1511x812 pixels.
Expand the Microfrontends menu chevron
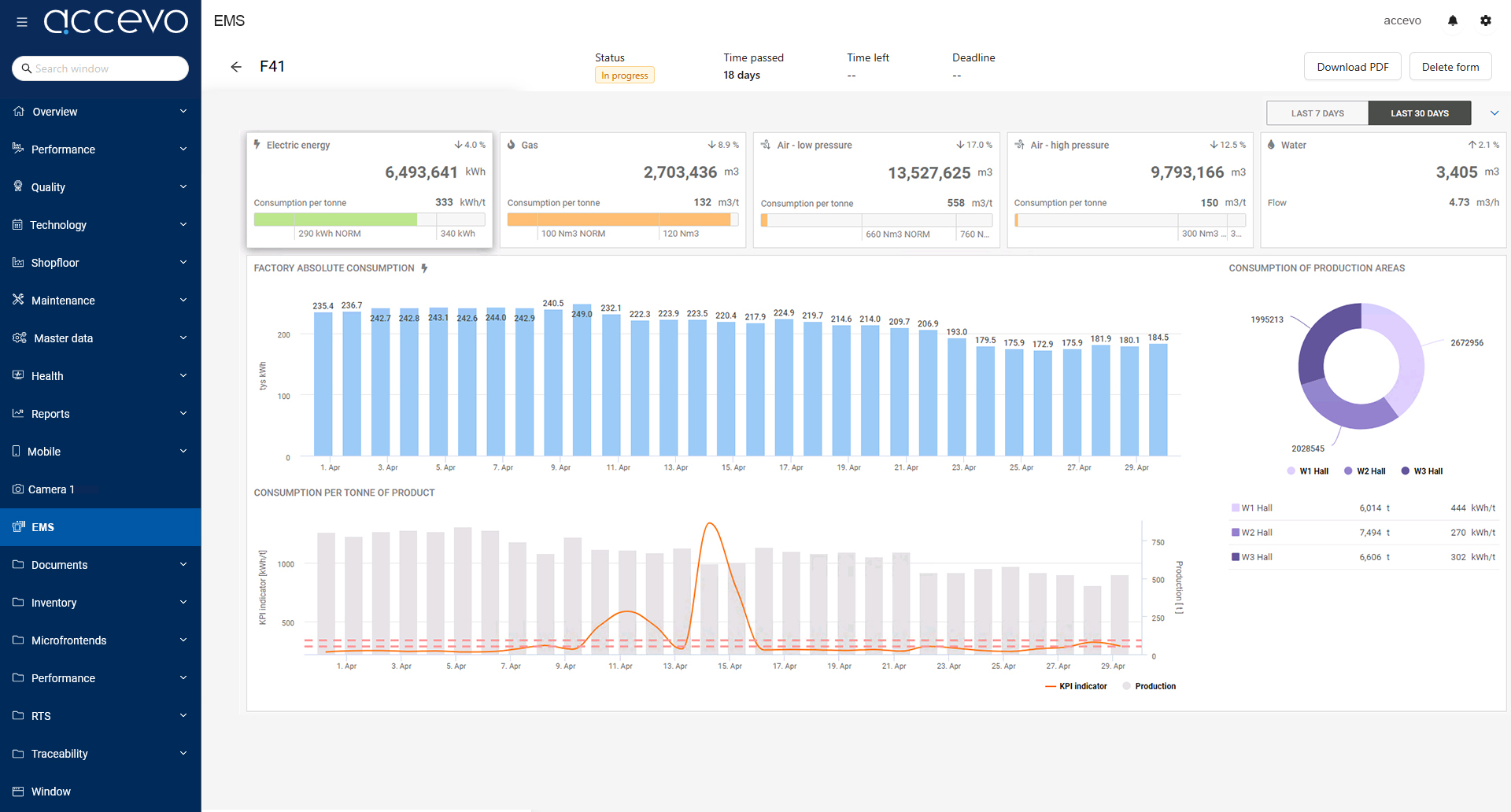point(183,640)
